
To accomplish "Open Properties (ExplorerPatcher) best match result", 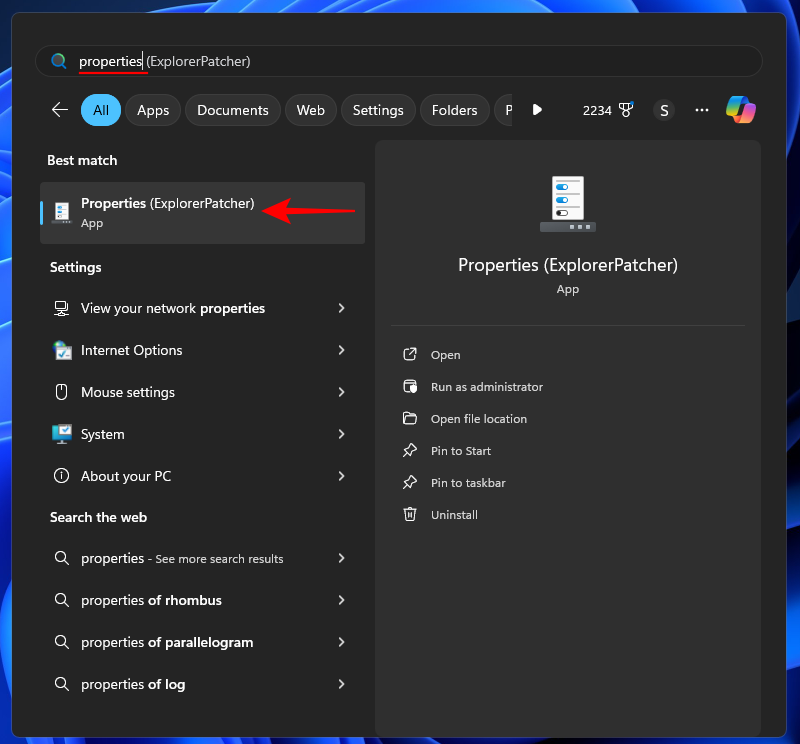I will pyautogui.click(x=167, y=212).
